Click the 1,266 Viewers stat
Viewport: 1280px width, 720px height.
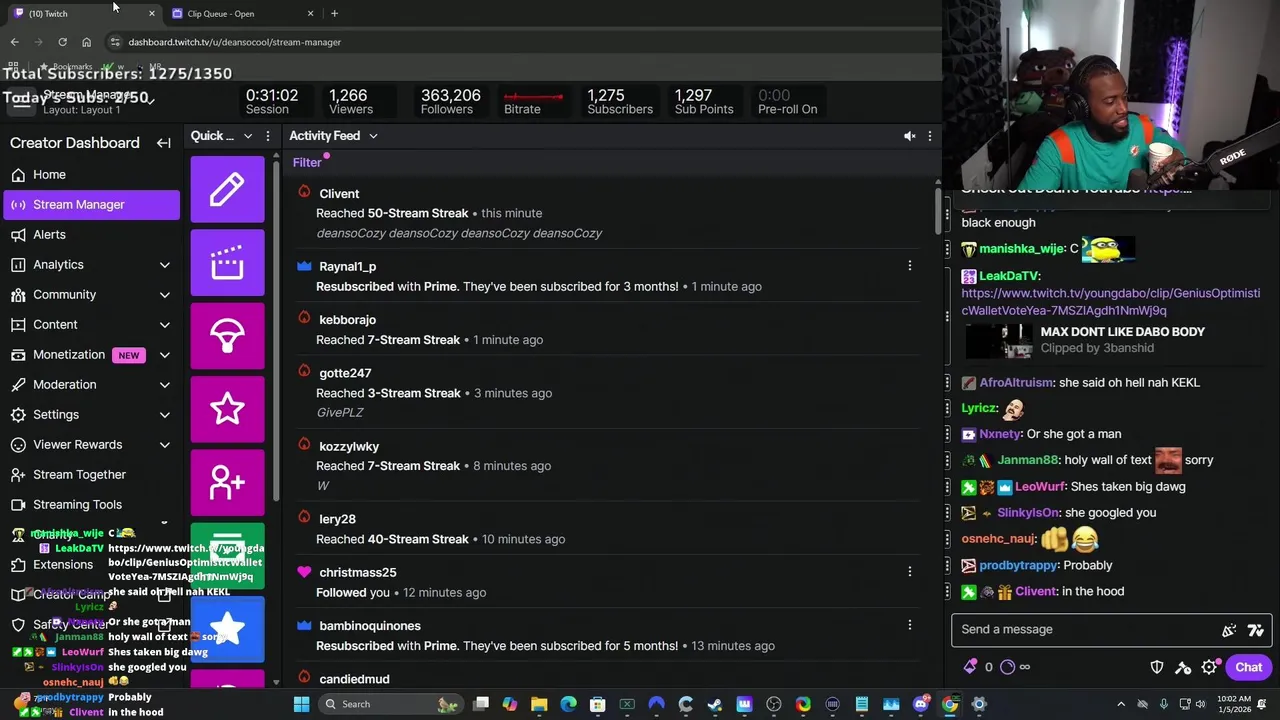click(350, 102)
